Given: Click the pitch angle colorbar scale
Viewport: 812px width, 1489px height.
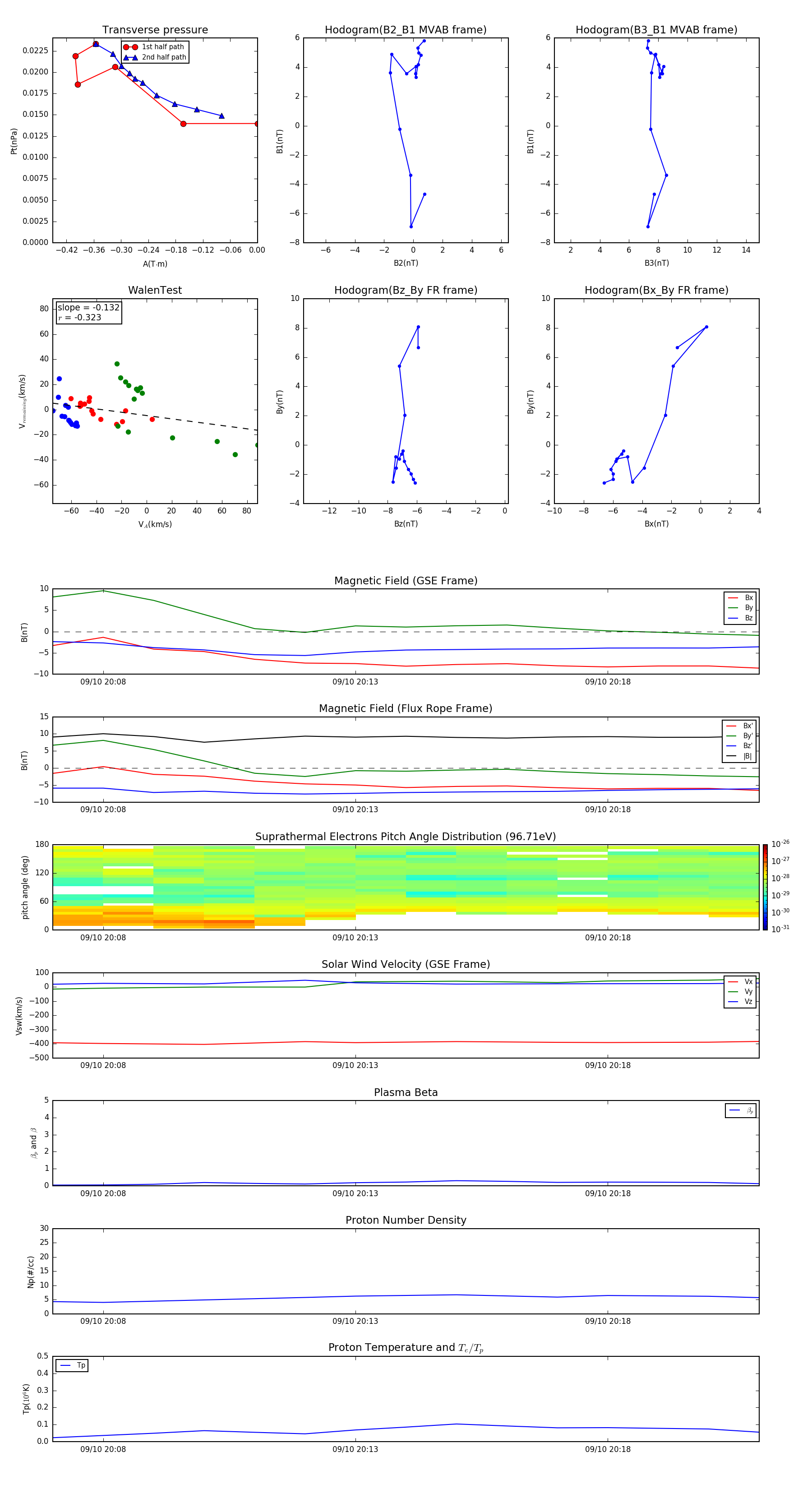Looking at the screenshot, I should [765, 887].
